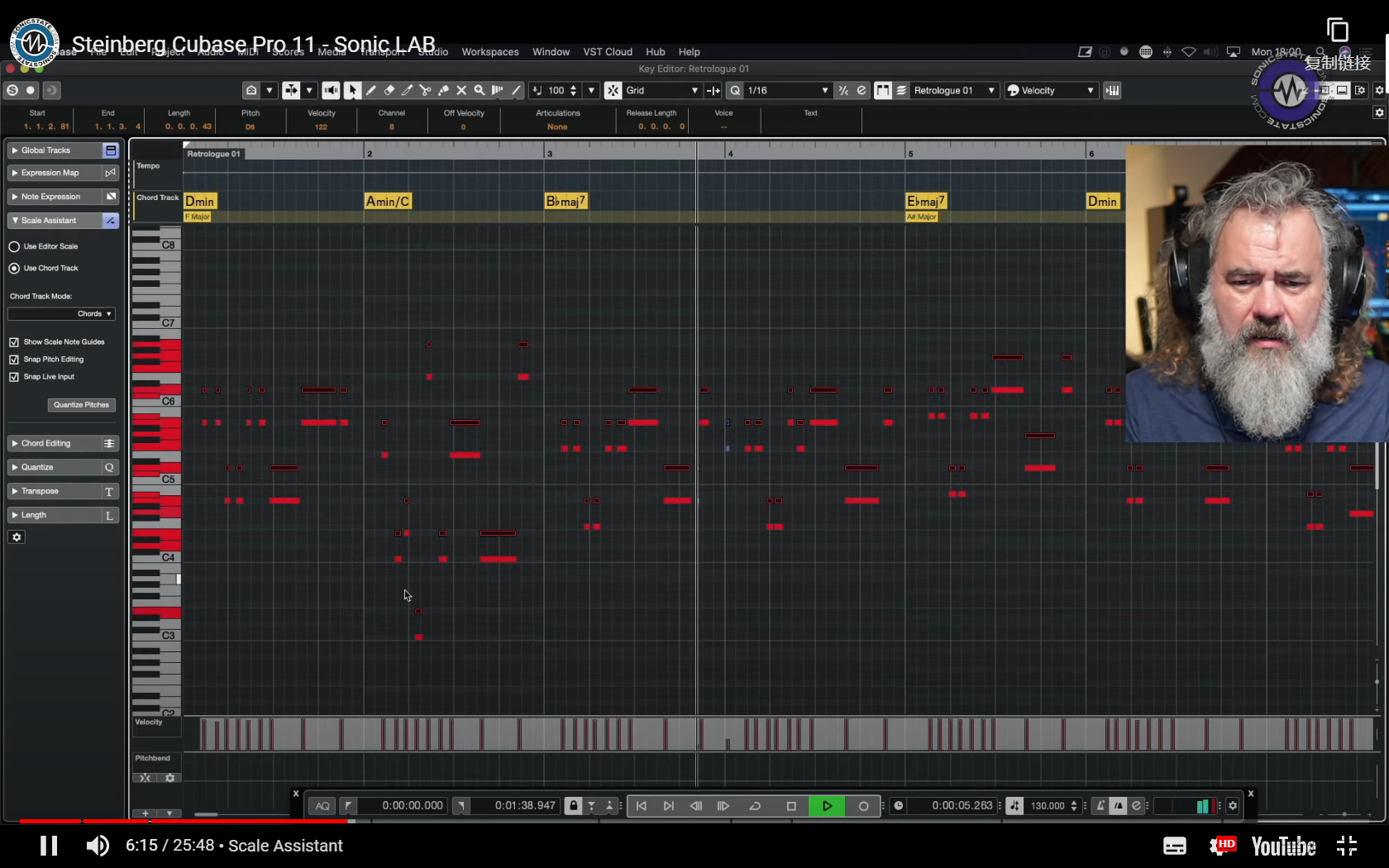The width and height of the screenshot is (1389, 868).
Task: Expand the Quantize section
Action: [x=55, y=467]
